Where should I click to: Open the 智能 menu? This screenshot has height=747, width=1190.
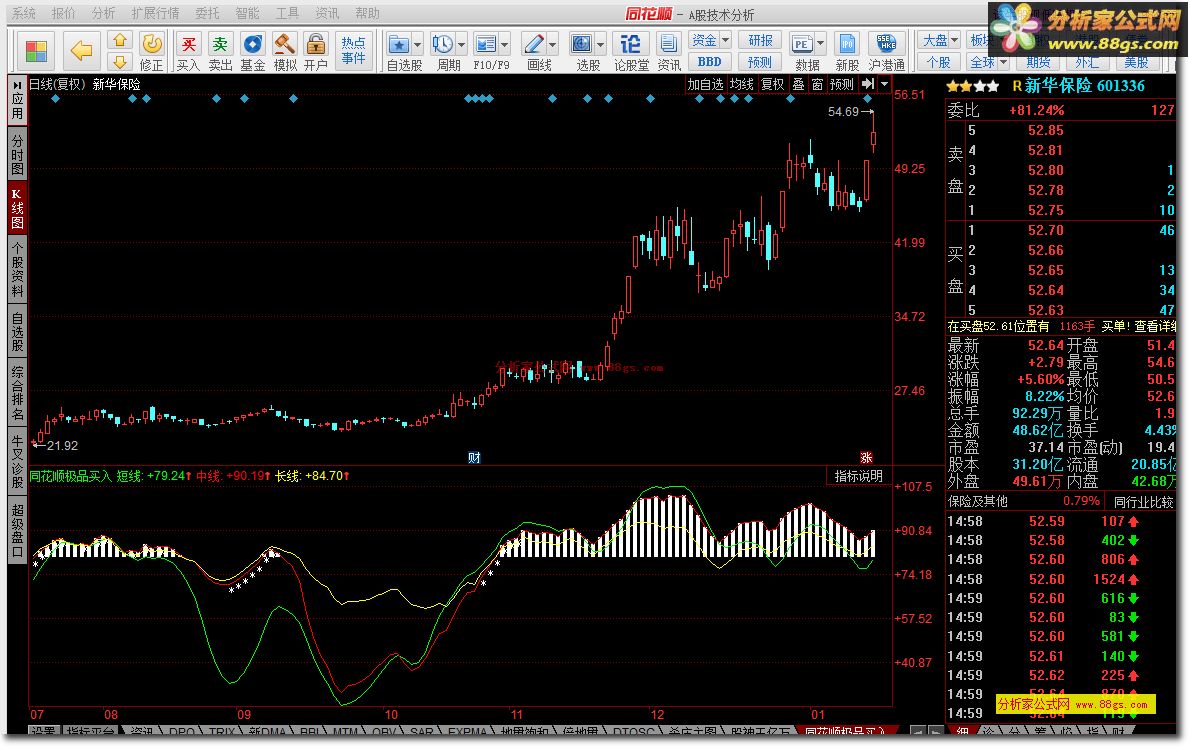[x=247, y=14]
